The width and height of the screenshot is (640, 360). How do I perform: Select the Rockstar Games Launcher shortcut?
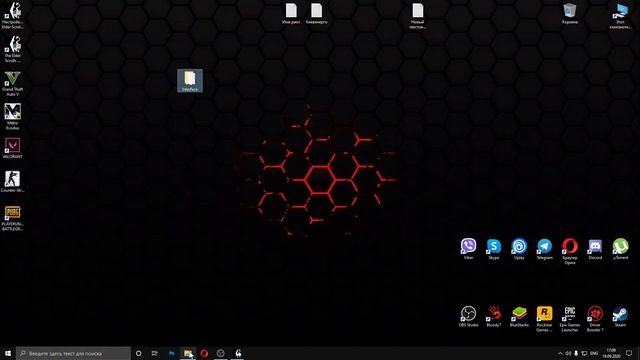(x=544, y=319)
